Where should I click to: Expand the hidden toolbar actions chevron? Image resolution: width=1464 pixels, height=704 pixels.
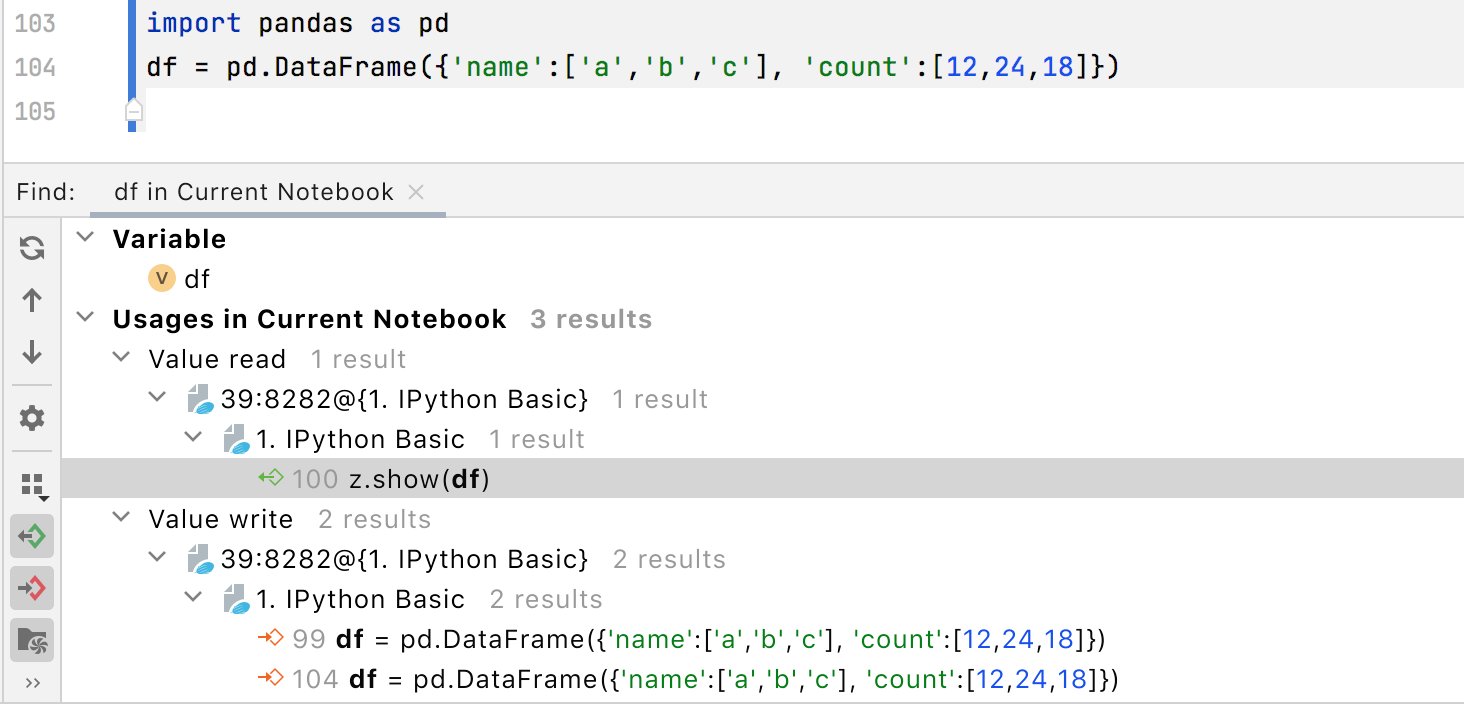pos(31,684)
